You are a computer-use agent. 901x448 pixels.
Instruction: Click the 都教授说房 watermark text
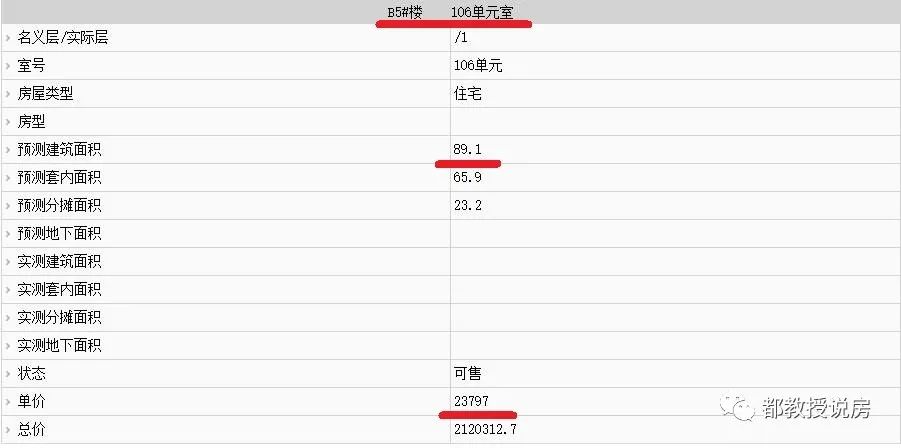point(816,408)
